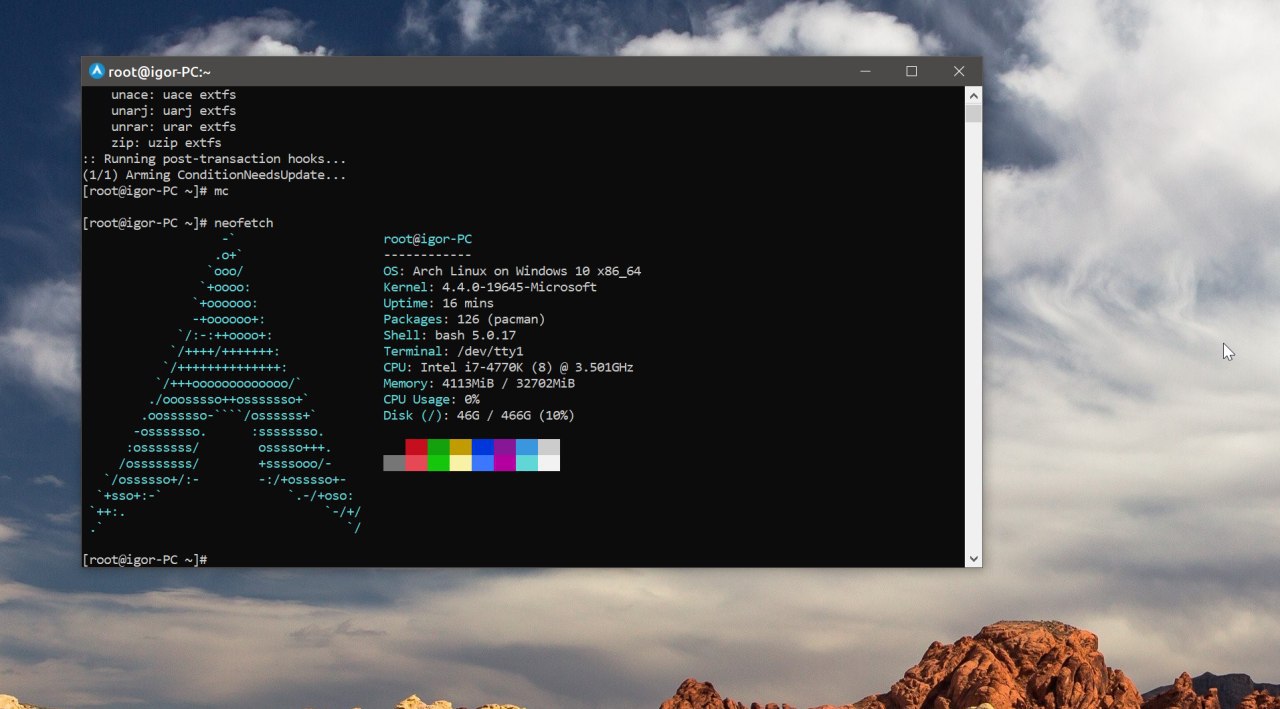Click the 'CPU Usage: 0%' line
1280x709 pixels.
click(431, 399)
